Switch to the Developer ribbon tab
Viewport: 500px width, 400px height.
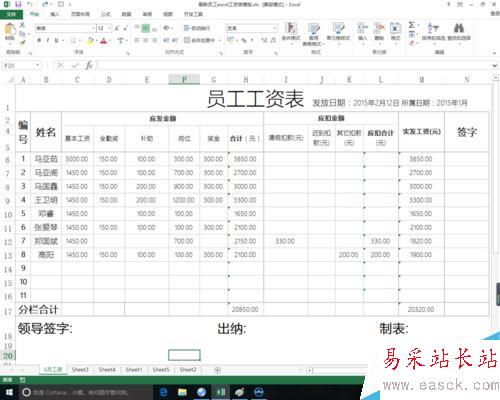[193, 14]
